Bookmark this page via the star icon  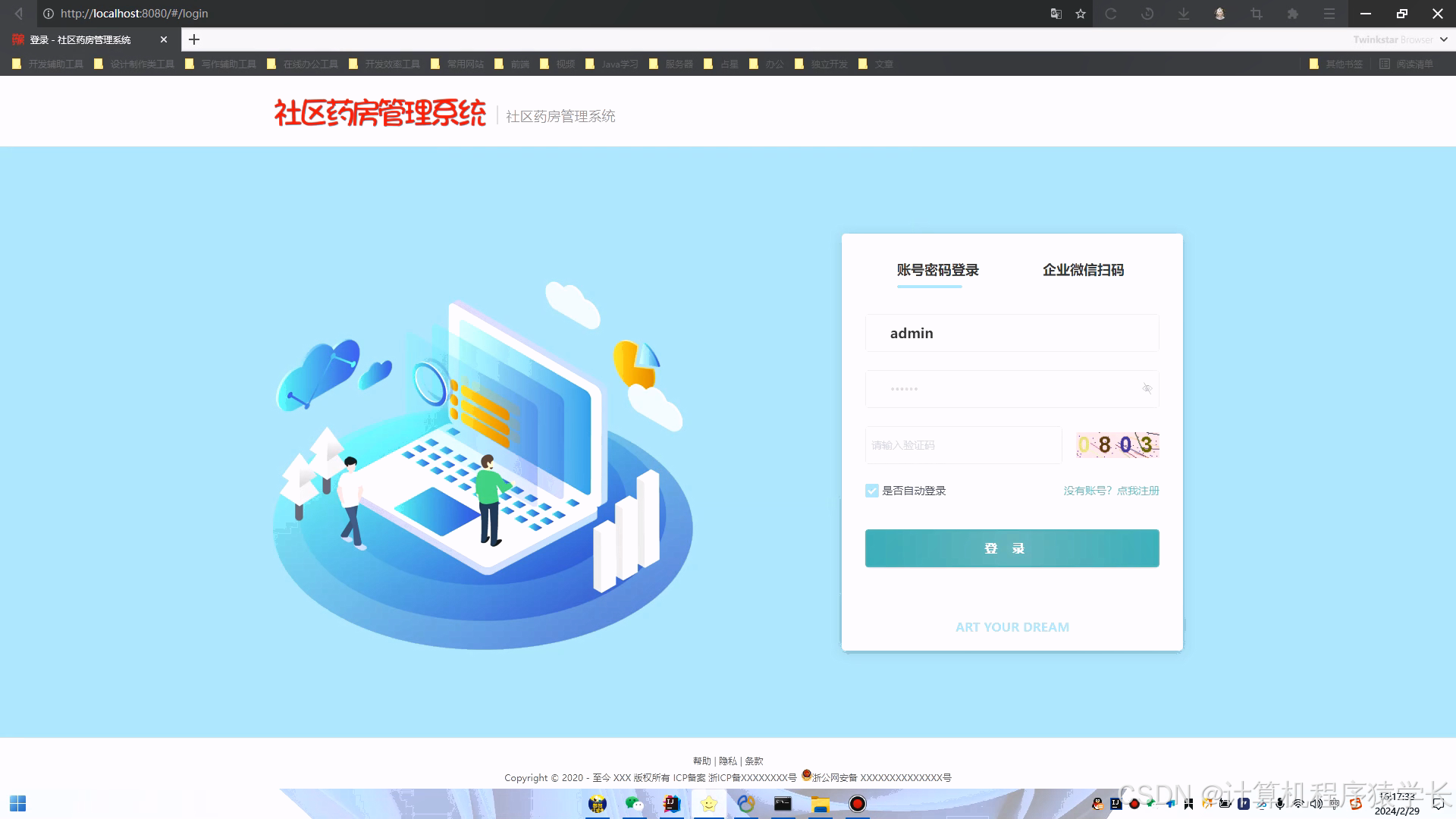tap(1080, 13)
